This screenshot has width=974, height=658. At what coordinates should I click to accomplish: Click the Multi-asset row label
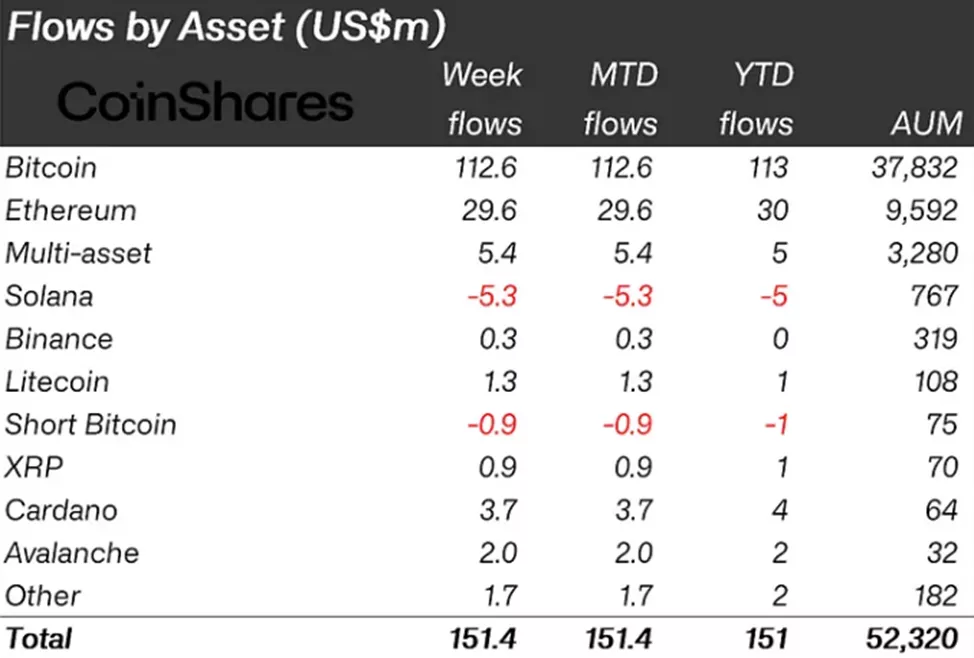tap(79, 253)
